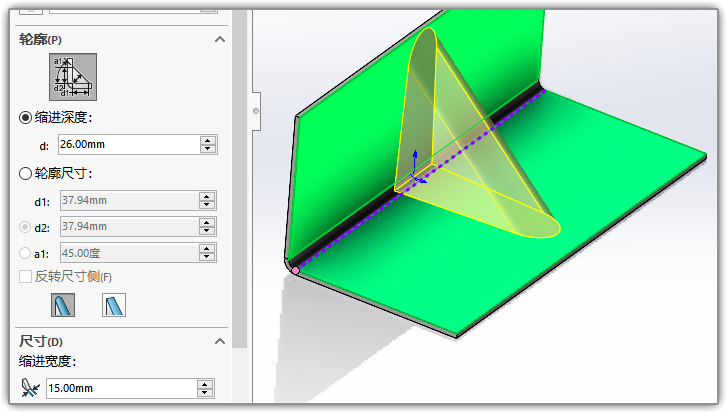Click the d depth field showing 26.00mm
Image resolution: width=727 pixels, height=413 pixels.
point(126,145)
